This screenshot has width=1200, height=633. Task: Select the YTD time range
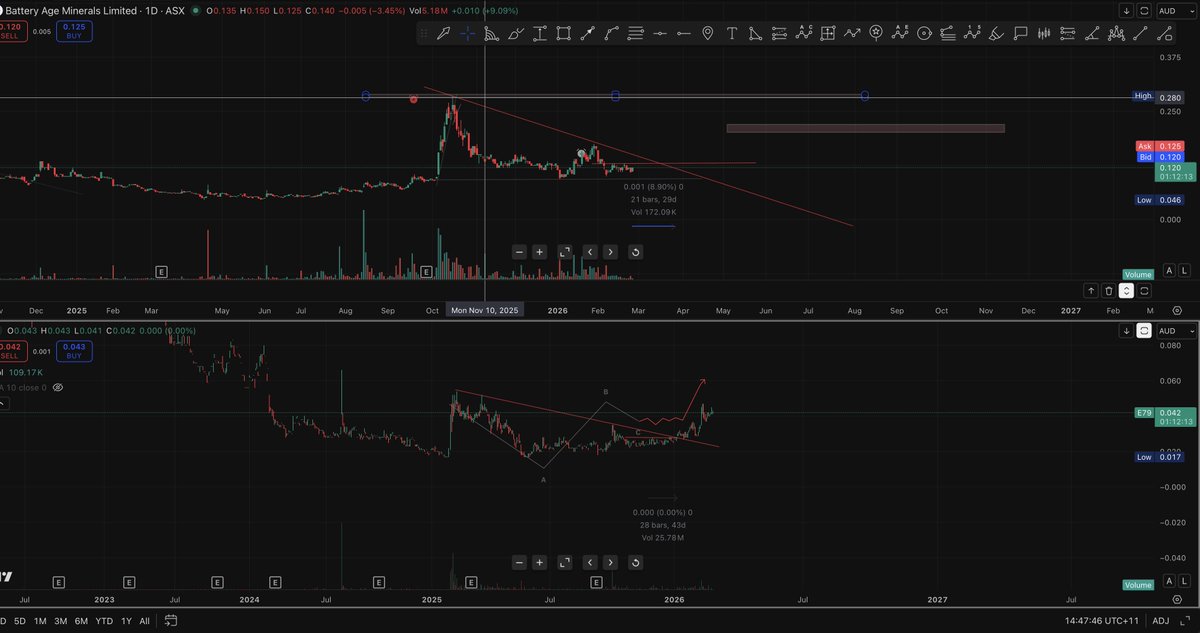tap(104, 621)
